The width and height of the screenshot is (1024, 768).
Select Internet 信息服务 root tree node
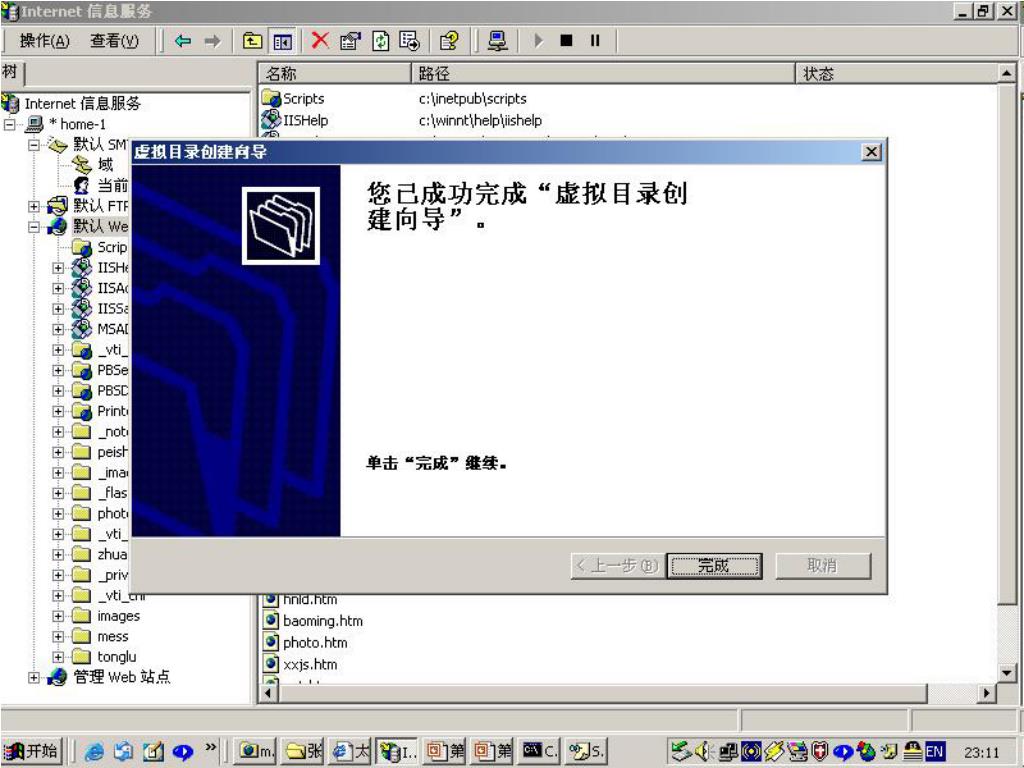click(82, 103)
